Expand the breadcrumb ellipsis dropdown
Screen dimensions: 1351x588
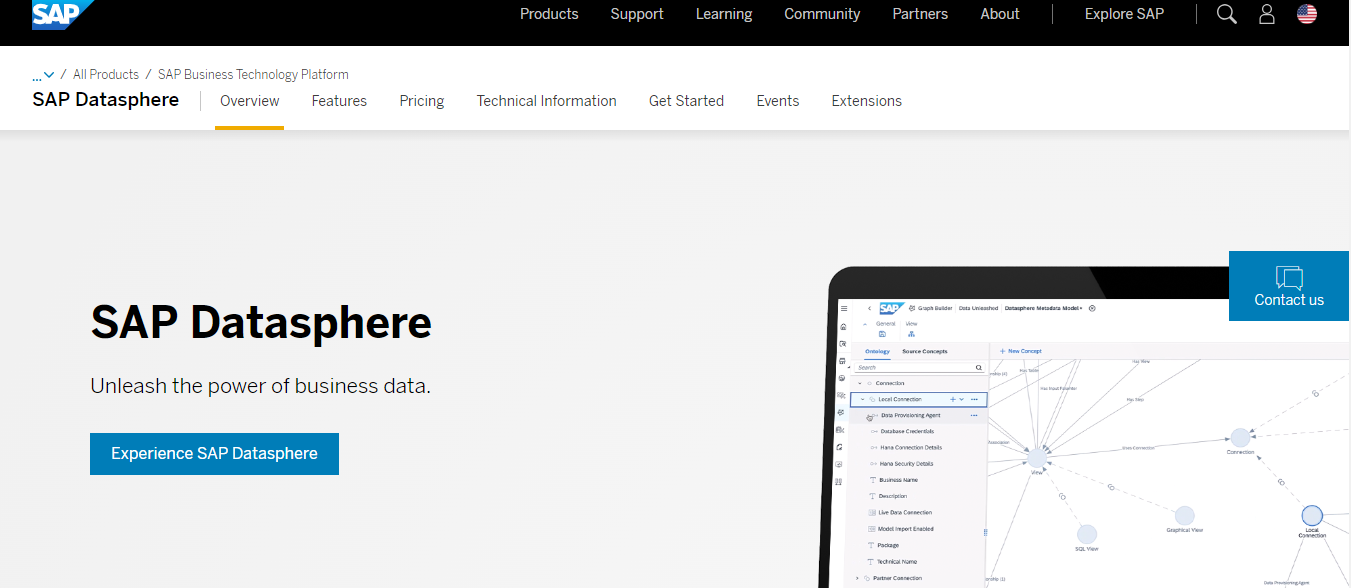[x=43, y=75]
